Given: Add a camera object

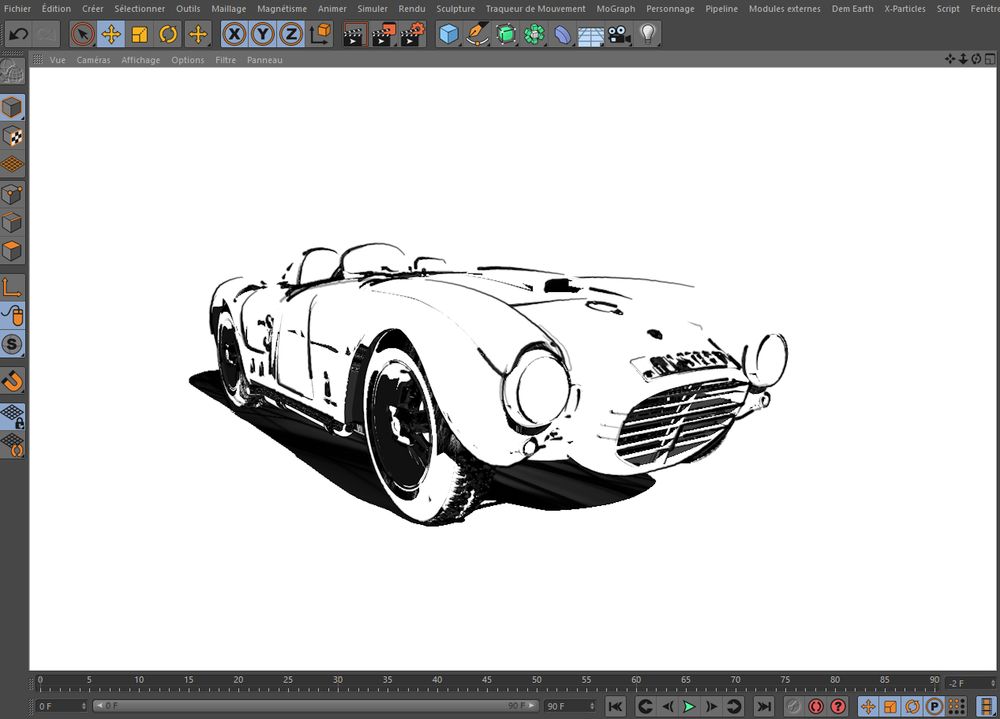Looking at the screenshot, I should point(619,34).
